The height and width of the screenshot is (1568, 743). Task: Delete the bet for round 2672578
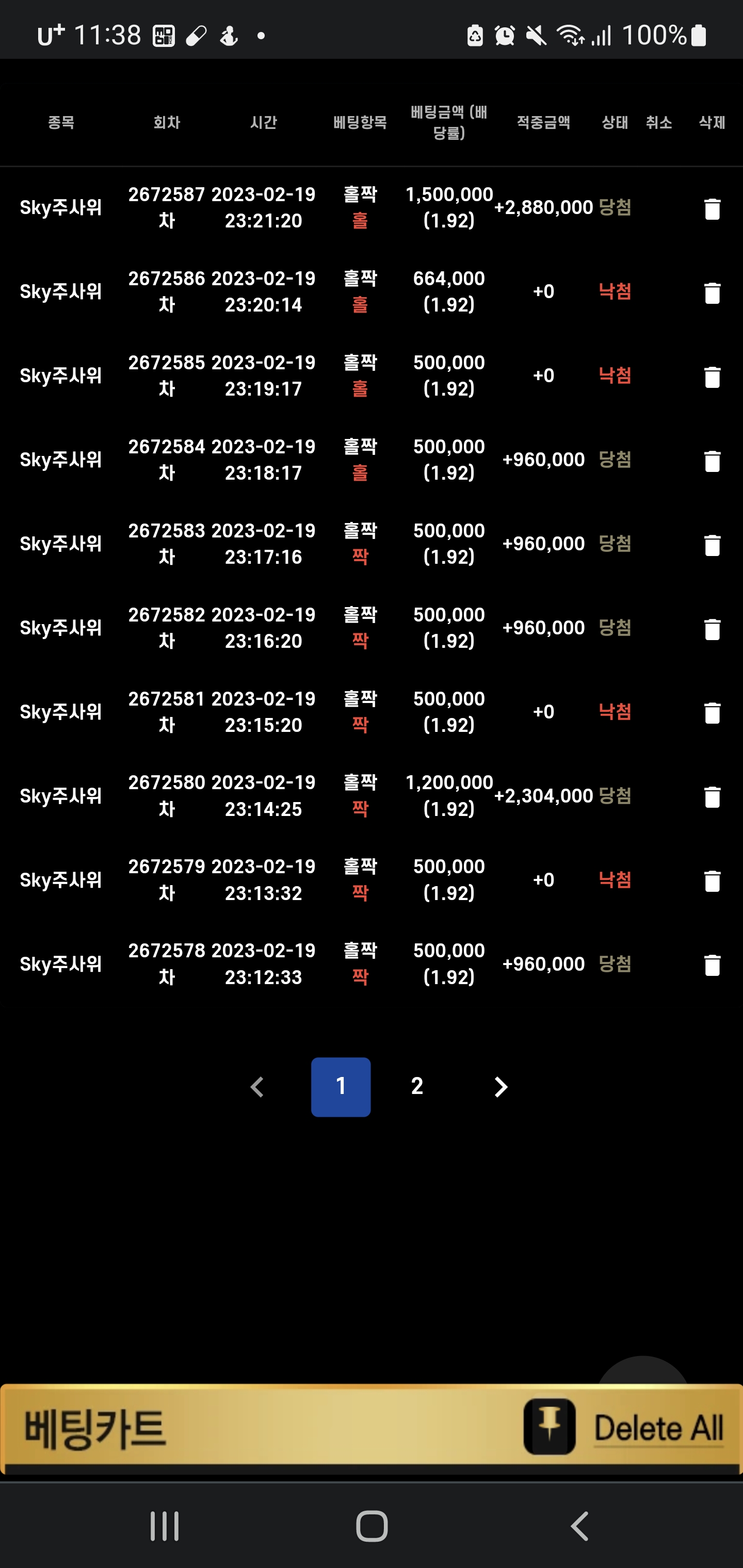712,965
